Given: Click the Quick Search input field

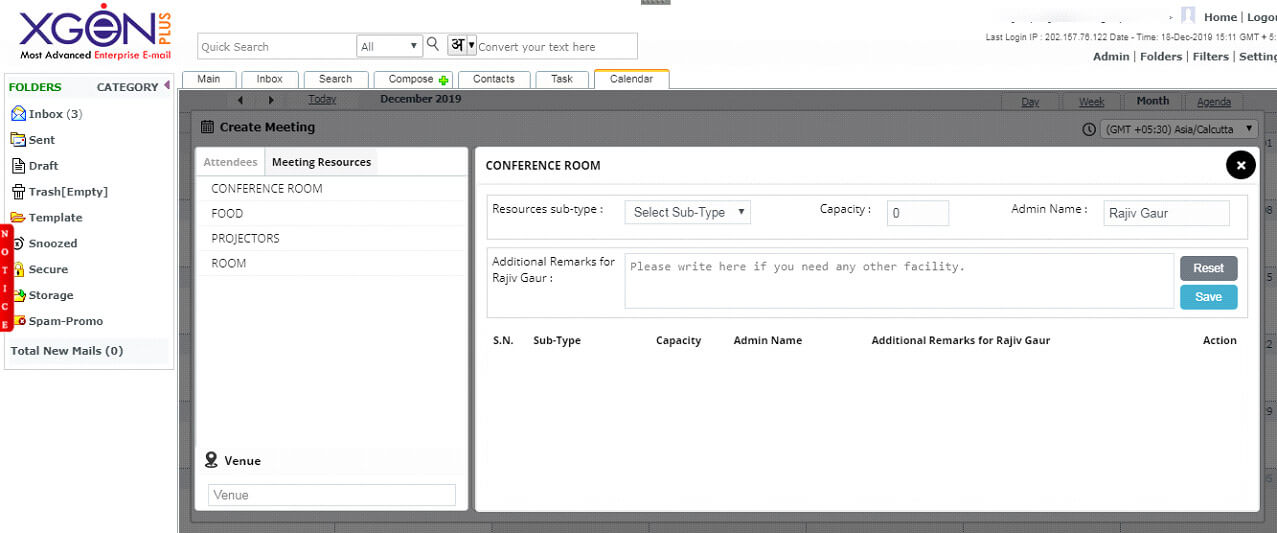Looking at the screenshot, I should pos(277,46).
